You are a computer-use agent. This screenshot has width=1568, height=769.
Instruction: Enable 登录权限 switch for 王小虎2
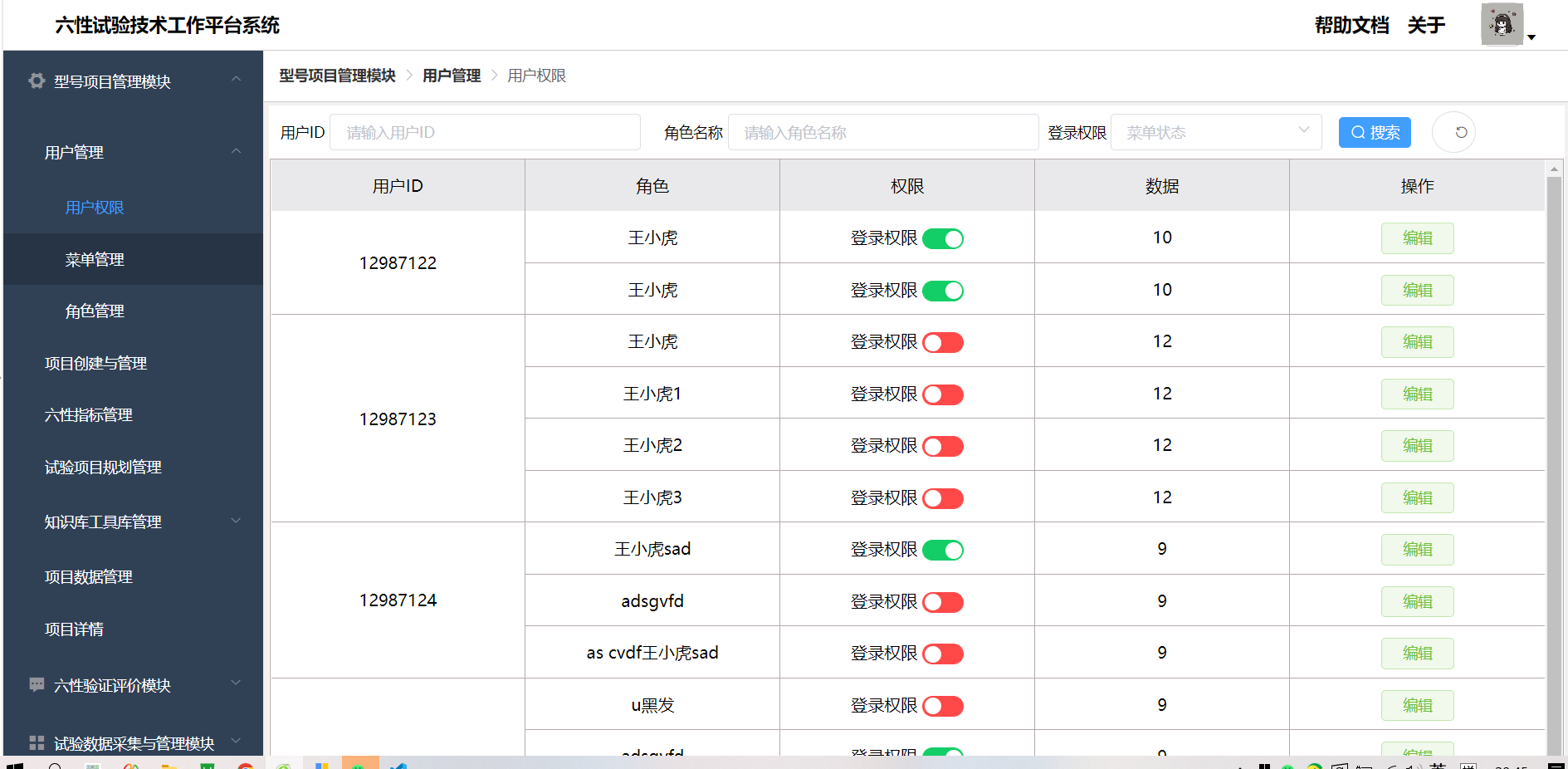coord(943,446)
